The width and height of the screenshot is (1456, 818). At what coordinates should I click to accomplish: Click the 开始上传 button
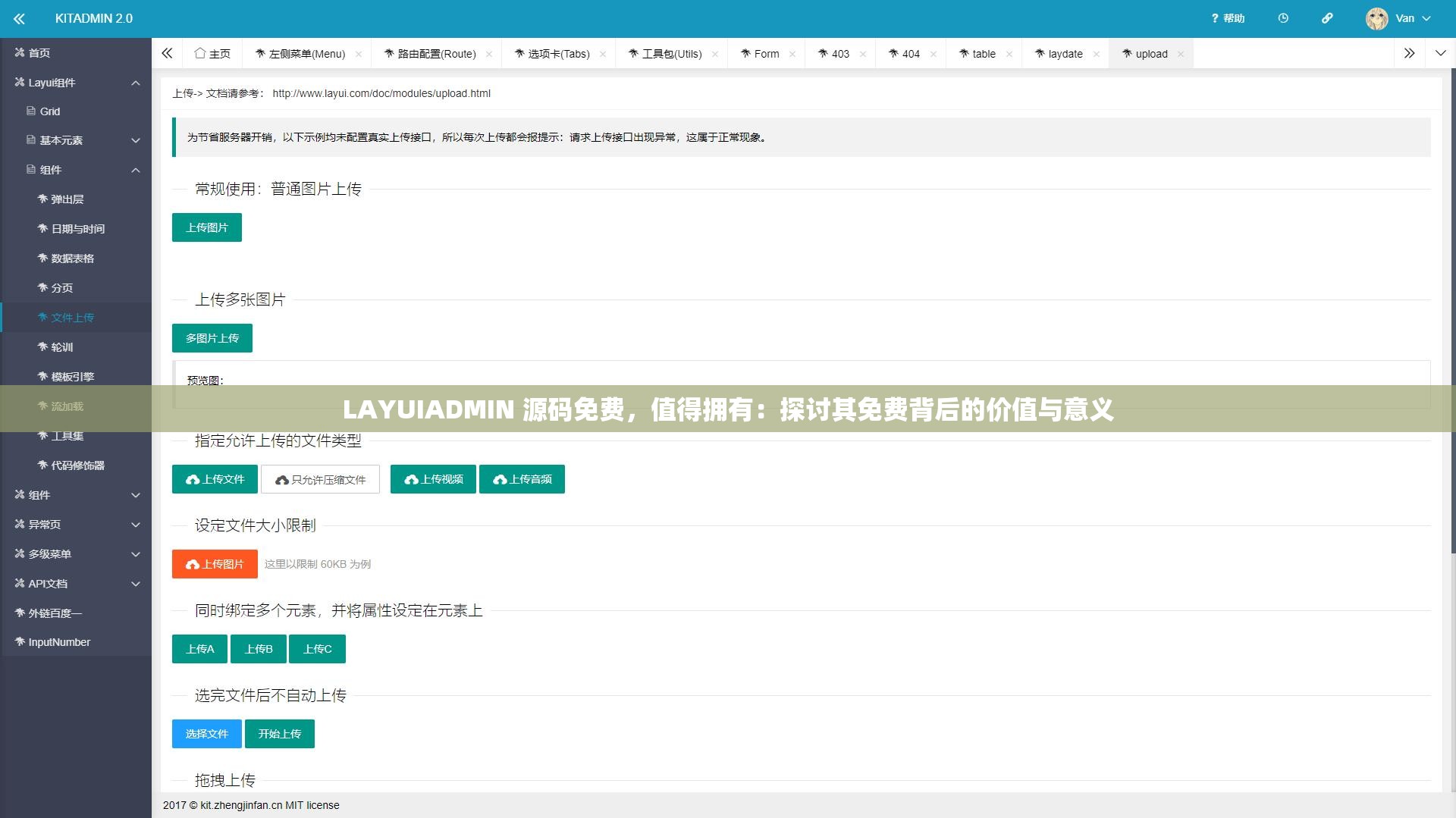tap(280, 734)
